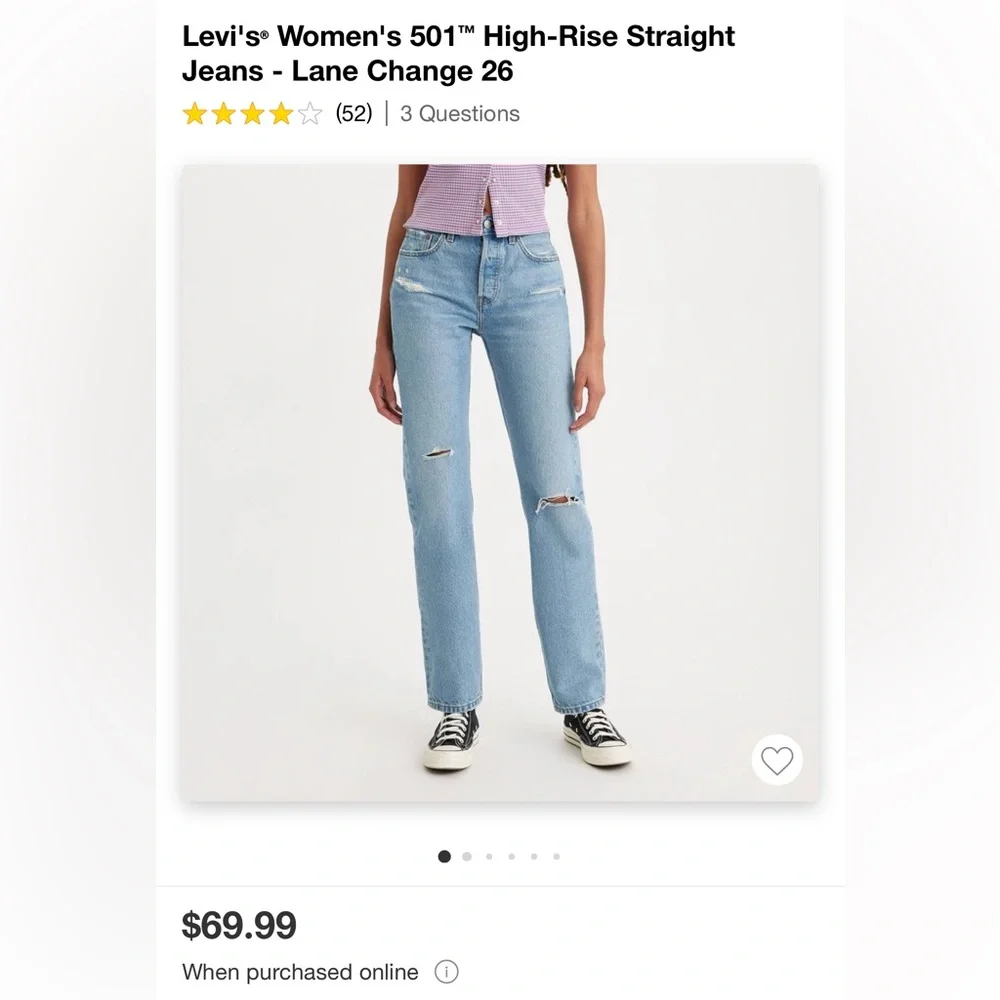Screen dimensions: 1000x1000
Task: Toggle the wishlist heart for these jeans
Action: [x=777, y=760]
